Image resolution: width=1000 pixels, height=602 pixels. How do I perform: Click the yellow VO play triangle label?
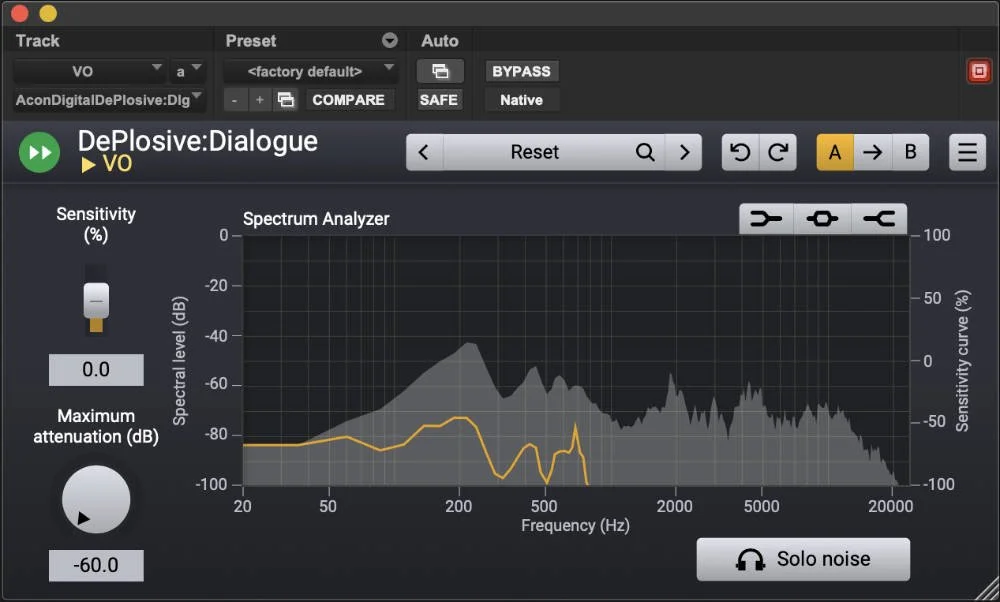[x=107, y=165]
